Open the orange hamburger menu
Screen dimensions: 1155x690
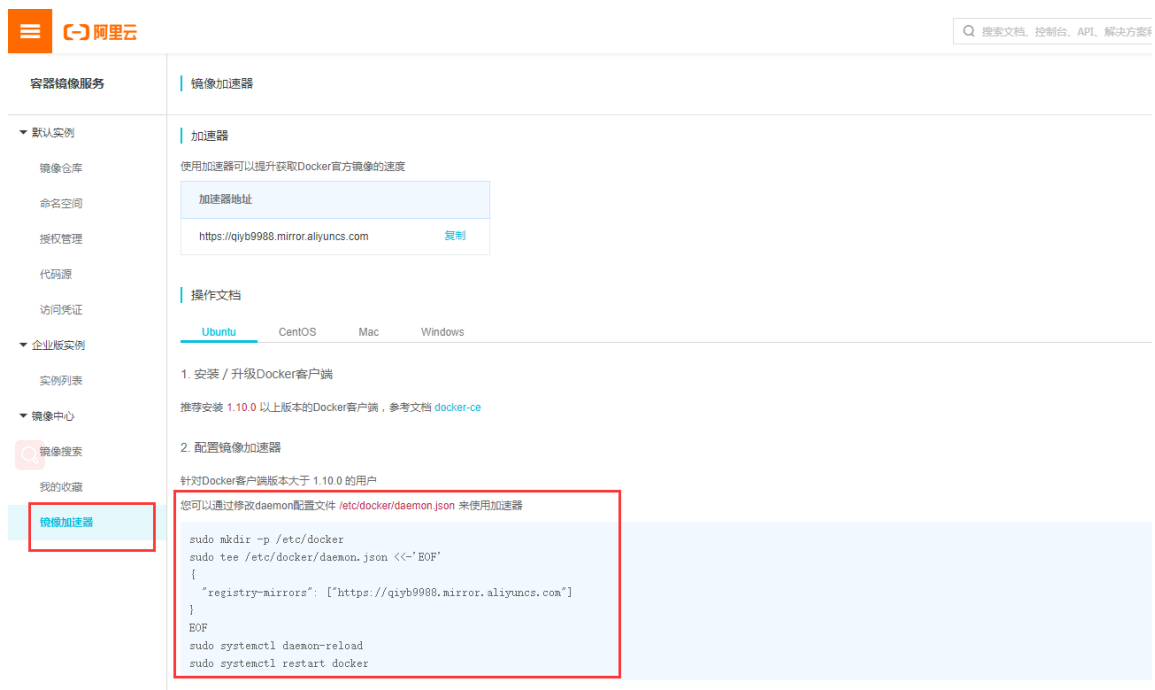30,31
